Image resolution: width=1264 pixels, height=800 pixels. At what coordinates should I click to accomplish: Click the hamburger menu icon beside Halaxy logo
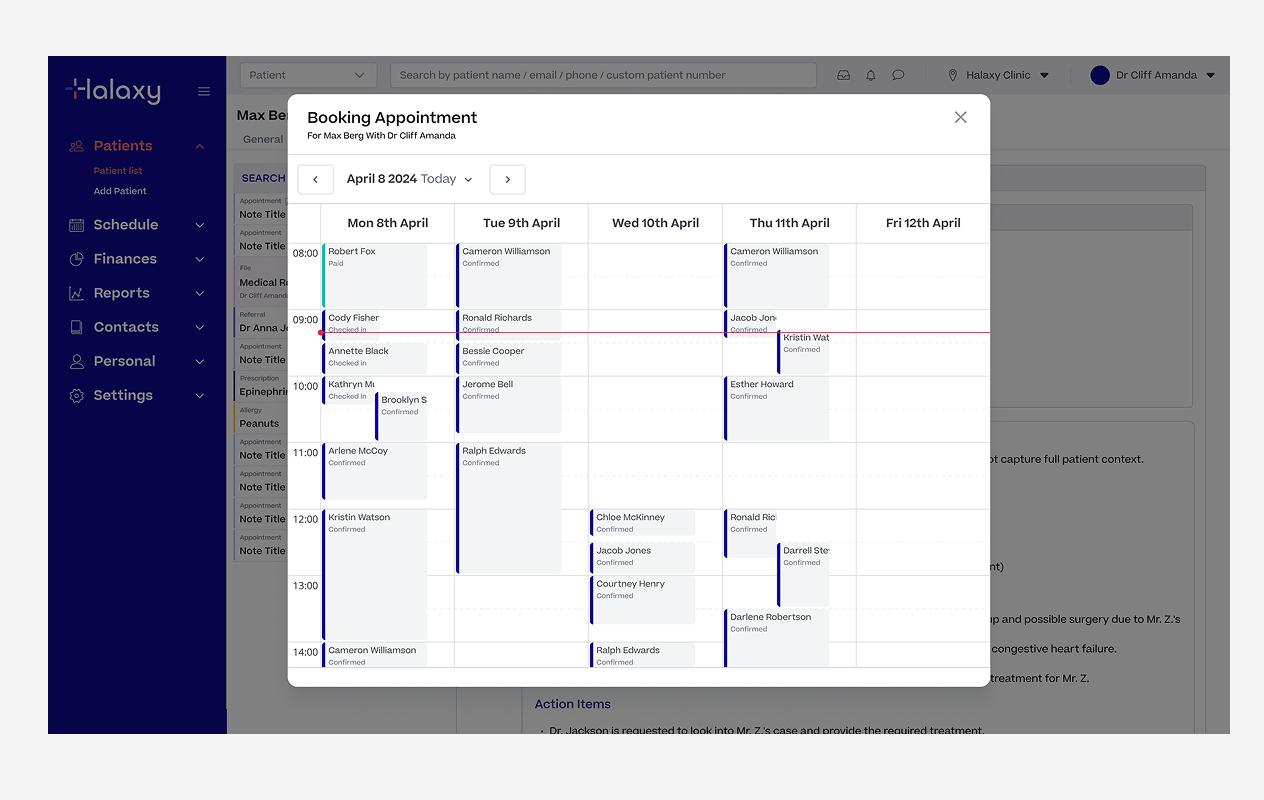pyautogui.click(x=204, y=91)
